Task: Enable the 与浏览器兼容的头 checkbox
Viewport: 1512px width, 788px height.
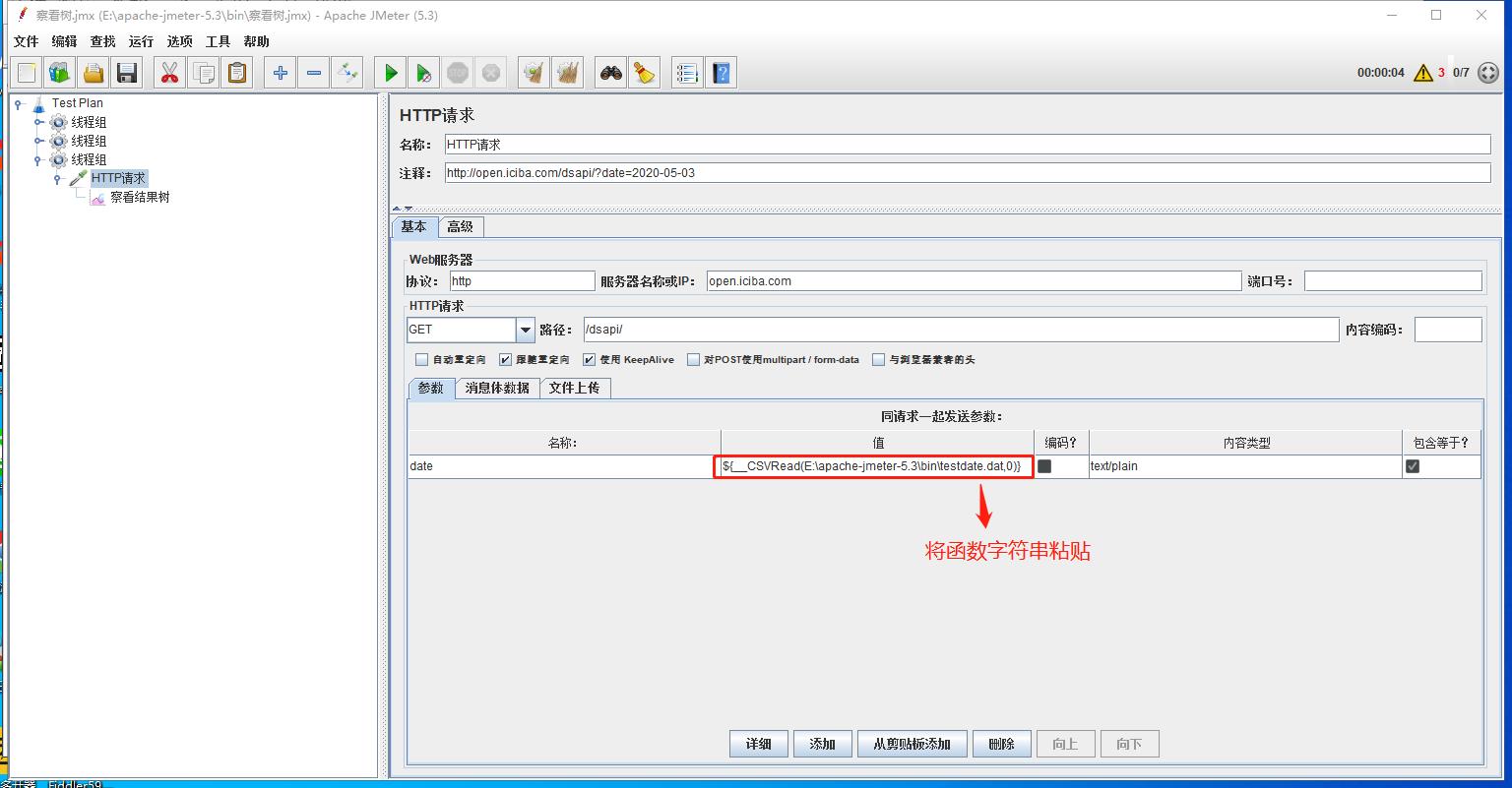Action: point(878,360)
